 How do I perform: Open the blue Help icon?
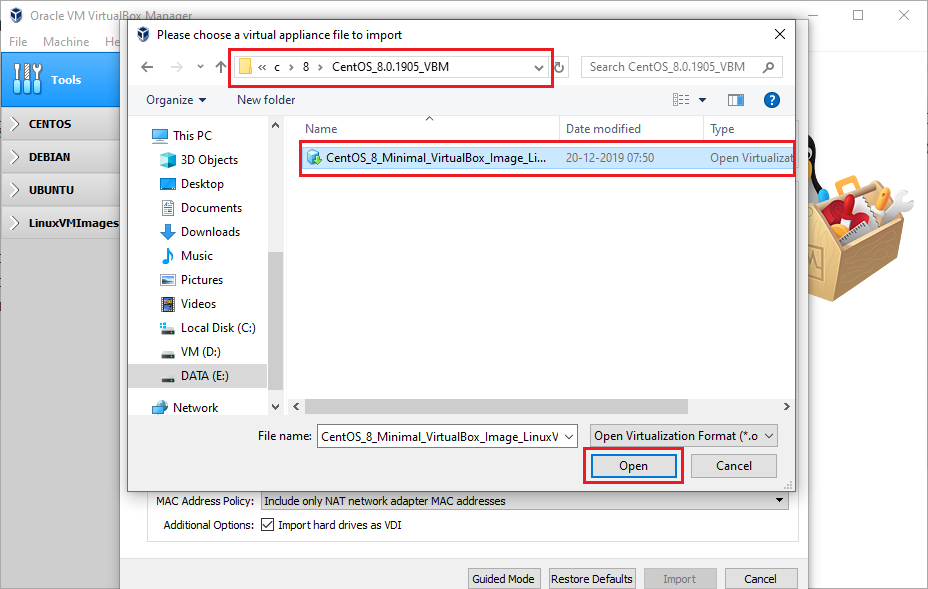coord(771,100)
